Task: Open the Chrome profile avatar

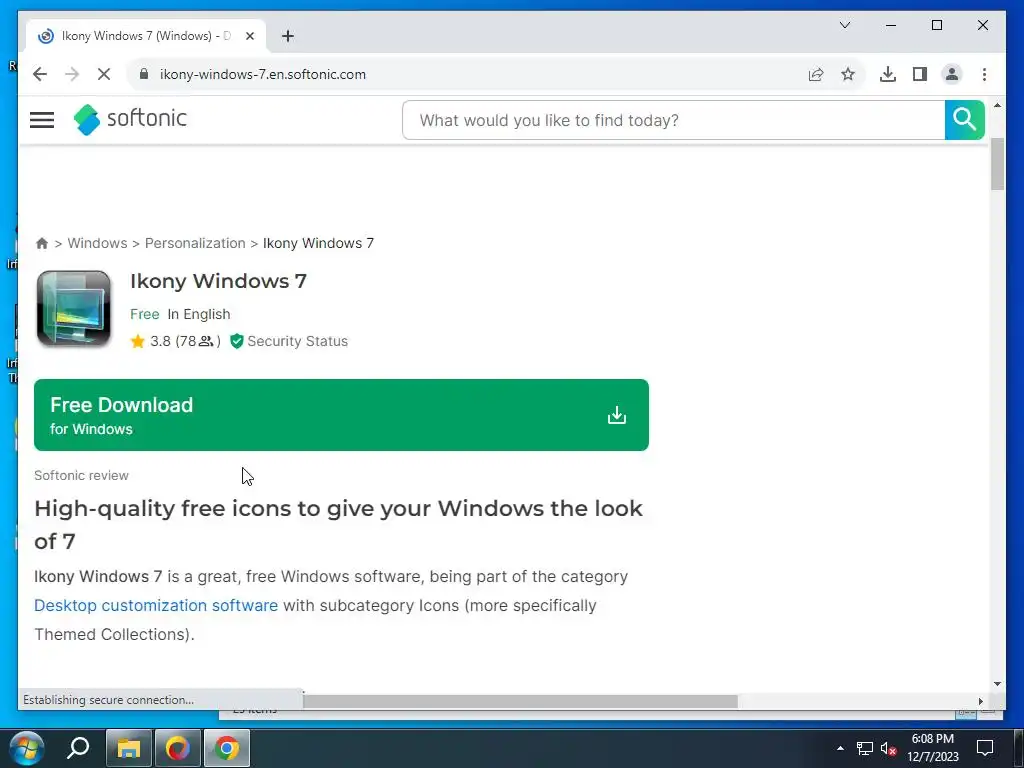Action: [952, 74]
